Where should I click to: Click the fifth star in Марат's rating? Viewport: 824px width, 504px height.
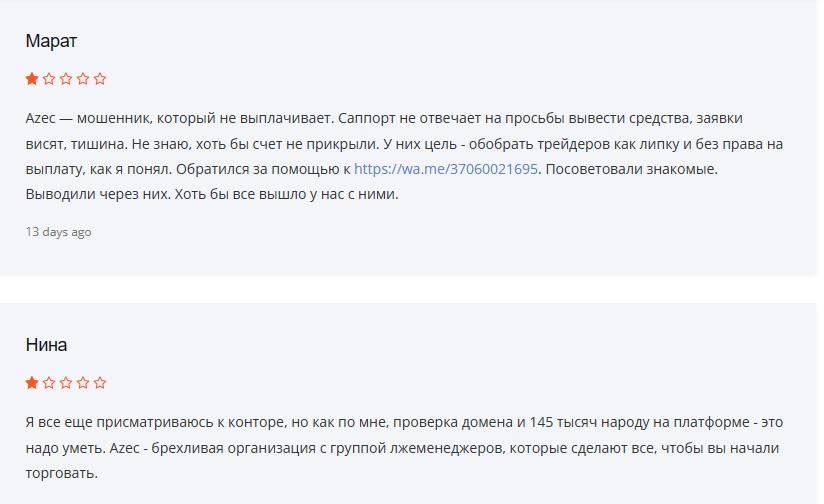pyautogui.click(x=100, y=79)
